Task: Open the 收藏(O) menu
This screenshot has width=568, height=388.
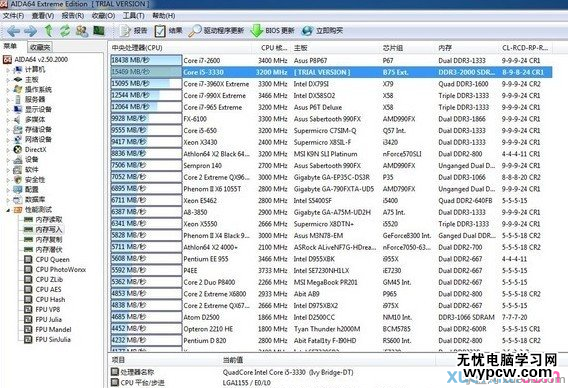Action: click(103, 16)
